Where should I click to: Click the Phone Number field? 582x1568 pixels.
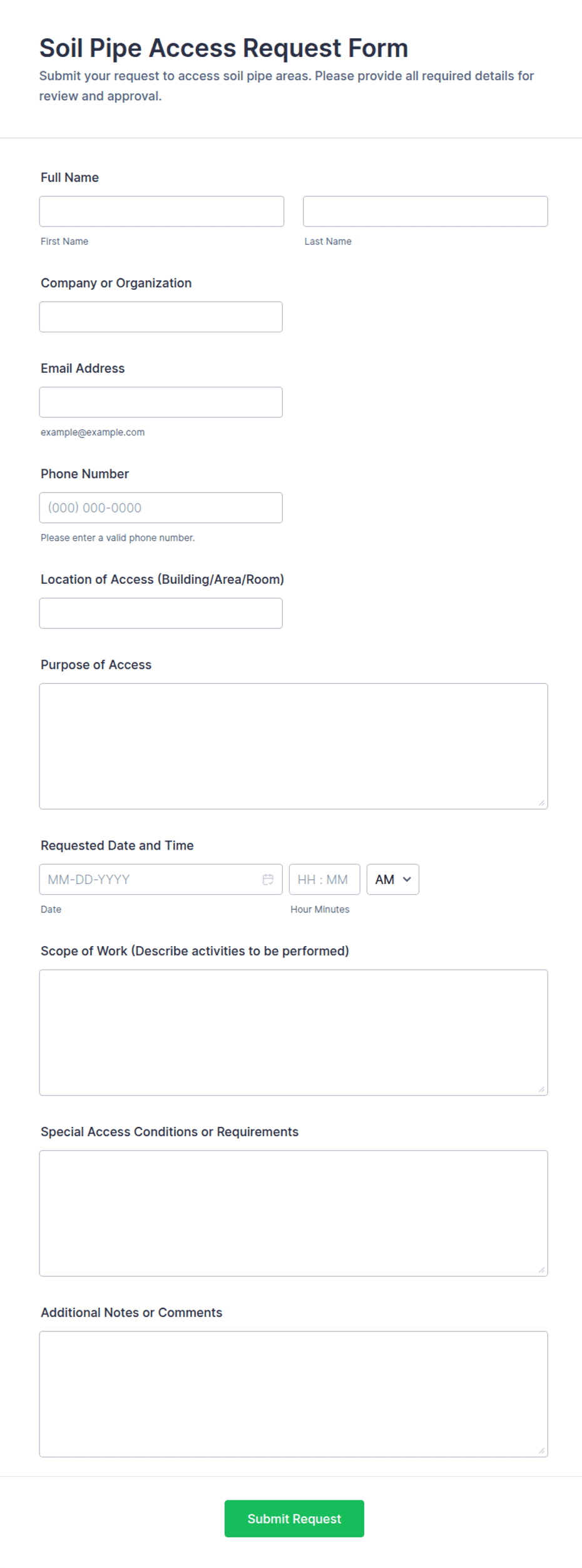pyautogui.click(x=161, y=507)
